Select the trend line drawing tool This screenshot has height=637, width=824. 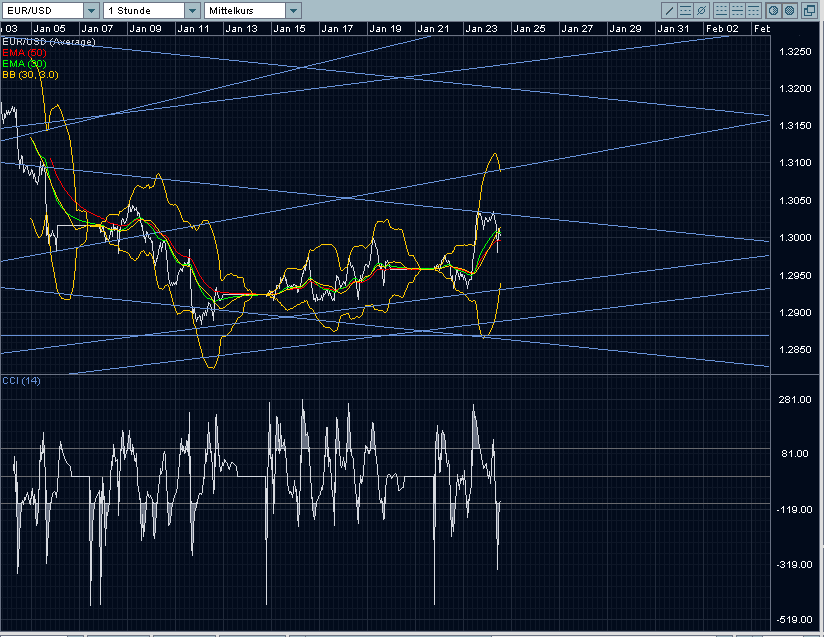tap(669, 10)
